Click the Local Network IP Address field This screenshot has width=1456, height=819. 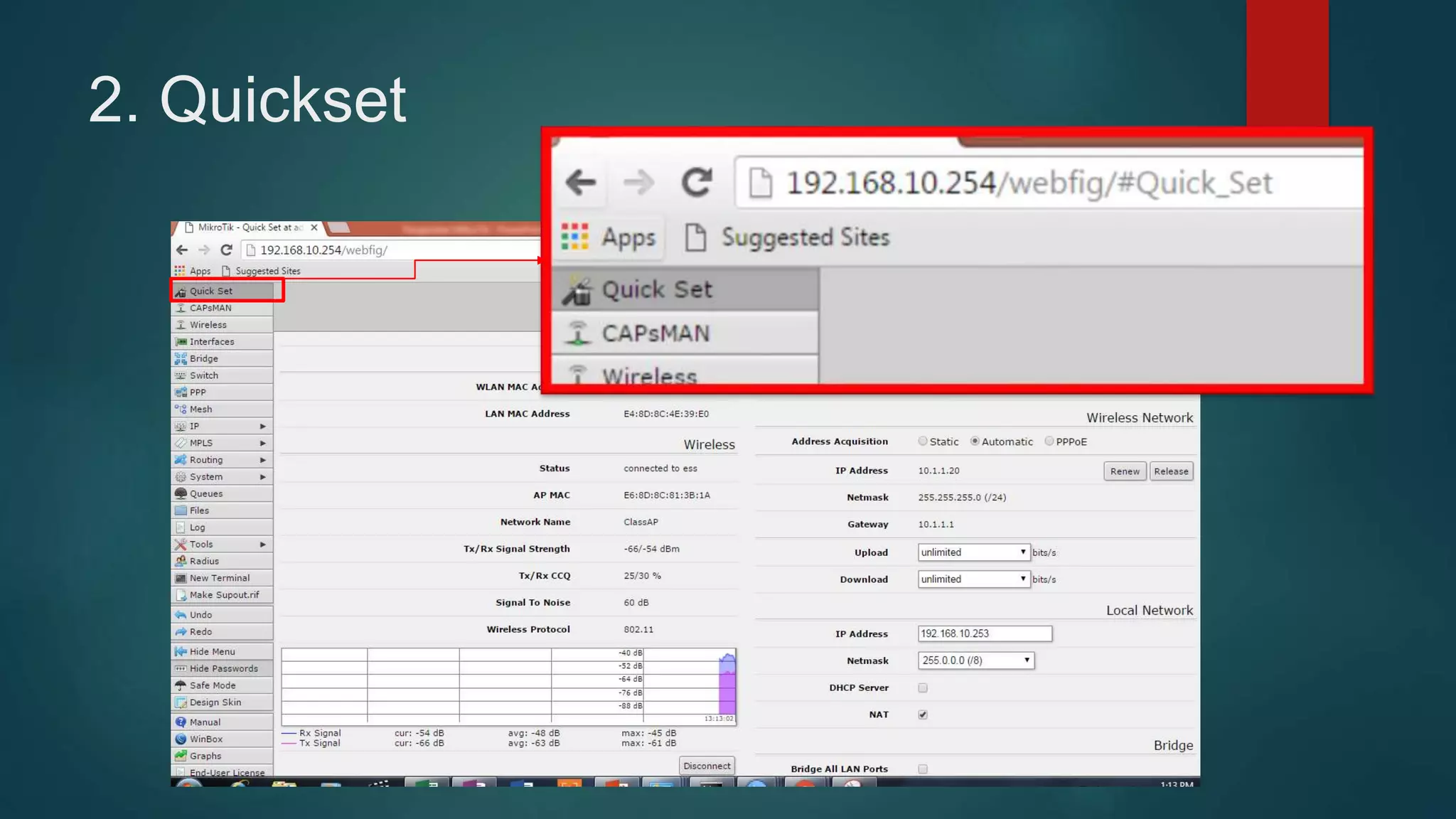point(985,633)
